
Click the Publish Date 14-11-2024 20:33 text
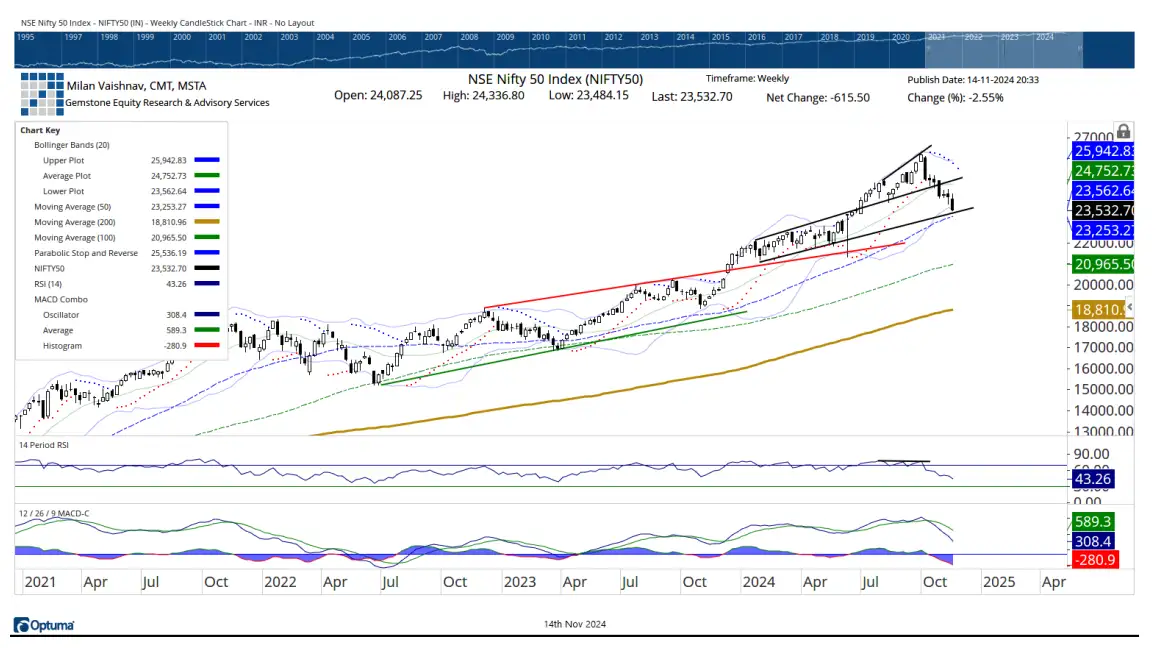coord(973,80)
